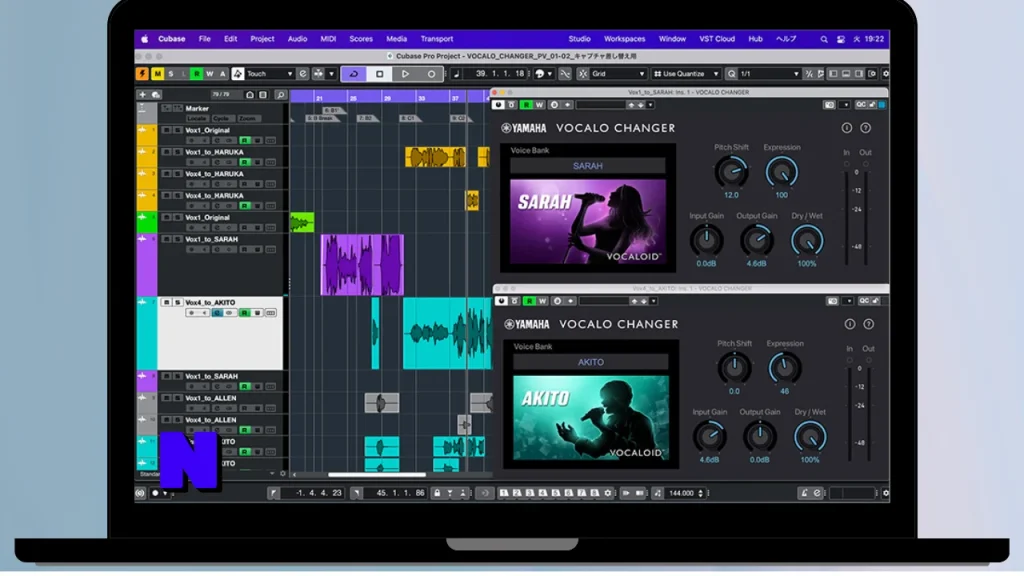Click the Pitch Shift knob in SARAH plugin
Viewport: 1024px width, 576px height.
tap(731, 172)
